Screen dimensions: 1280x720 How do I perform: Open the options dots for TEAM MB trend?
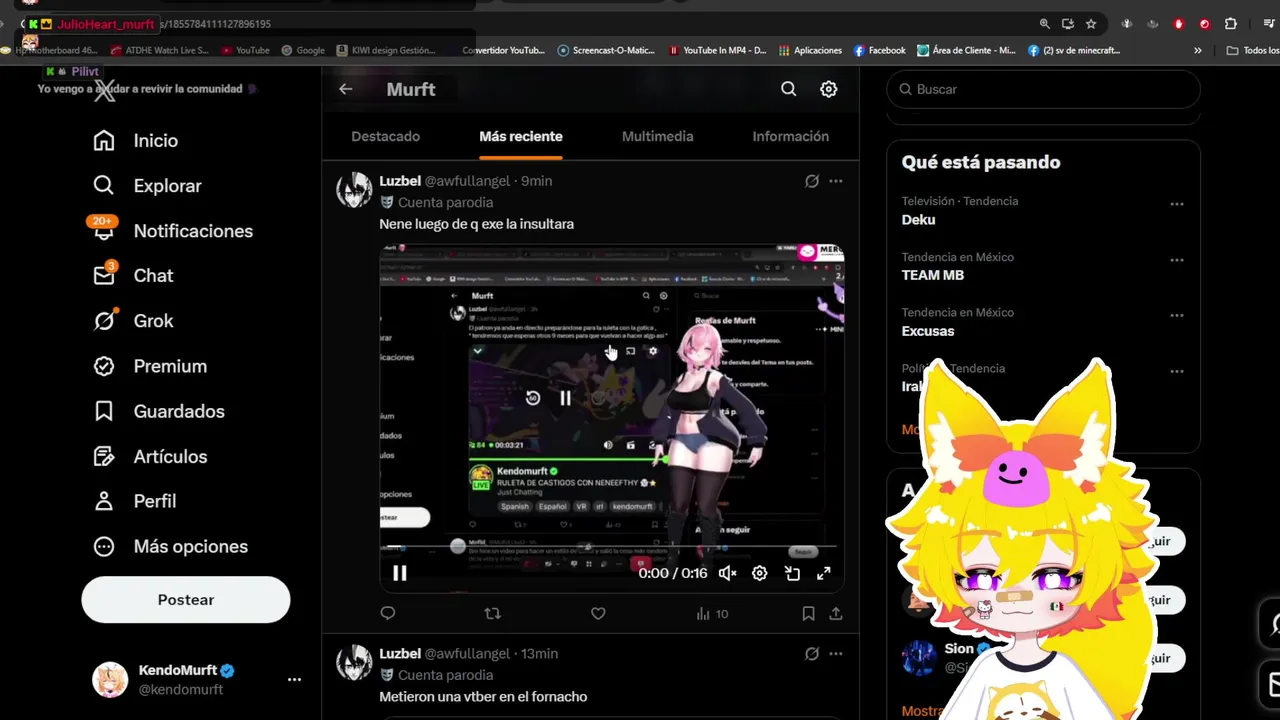[x=1177, y=260]
